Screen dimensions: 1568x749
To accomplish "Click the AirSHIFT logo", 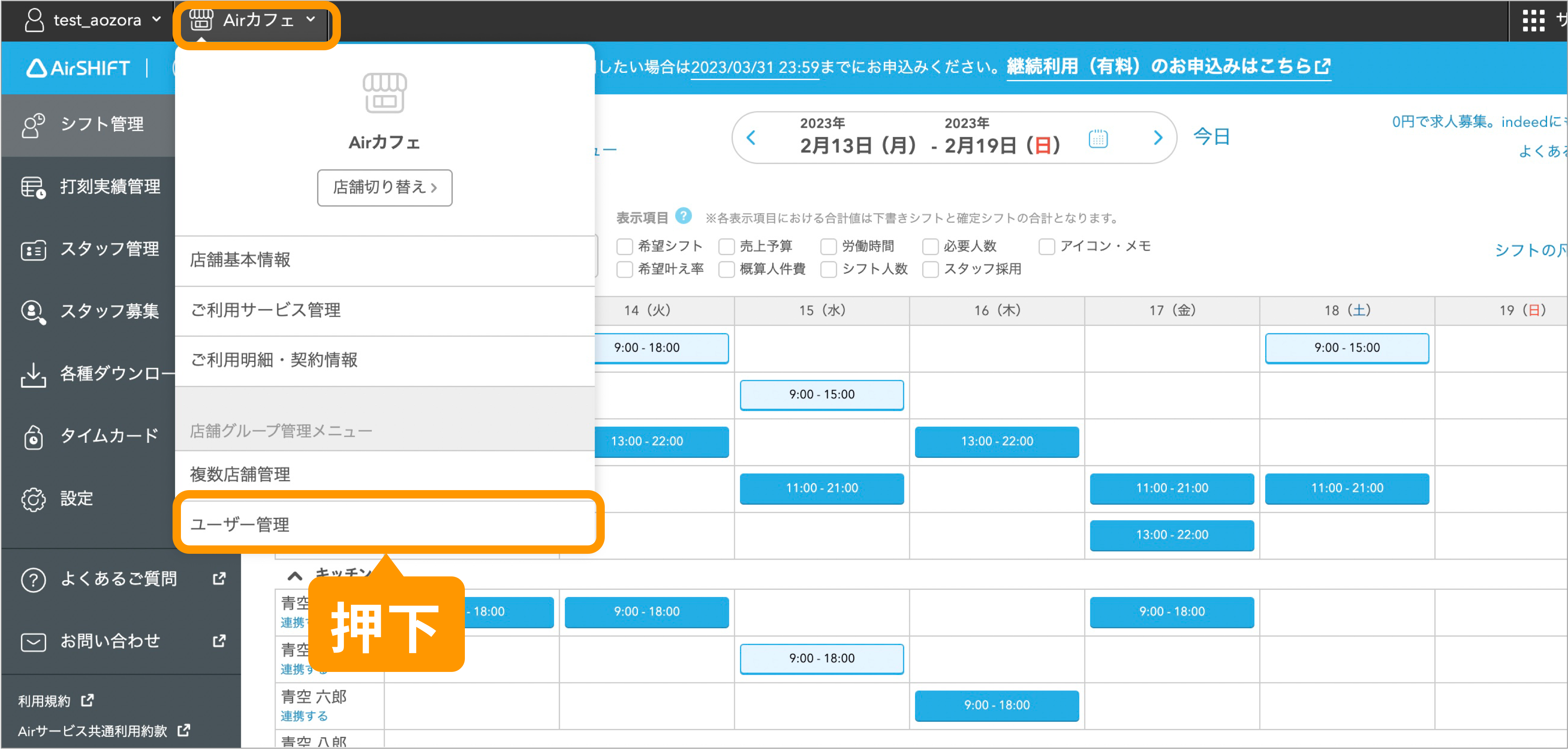I will (x=78, y=67).
